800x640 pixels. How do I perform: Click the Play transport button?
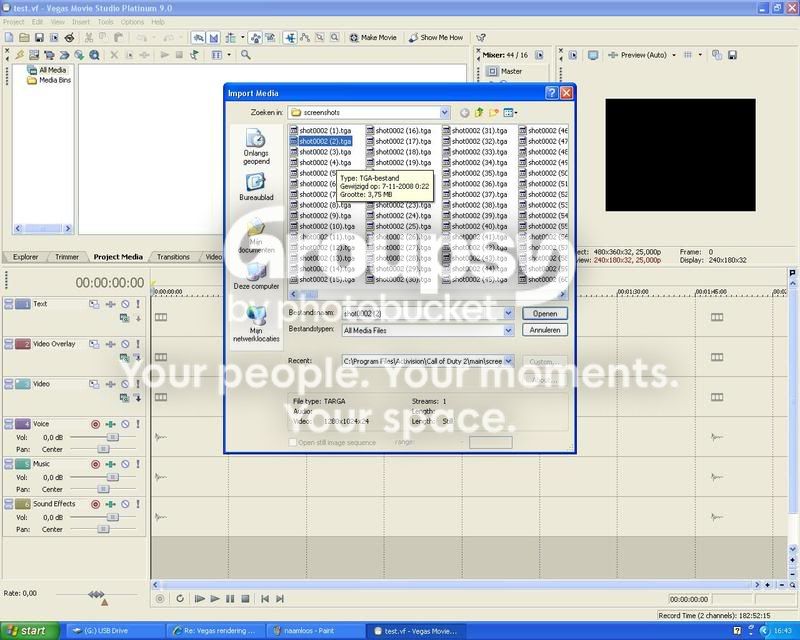[x=215, y=599]
